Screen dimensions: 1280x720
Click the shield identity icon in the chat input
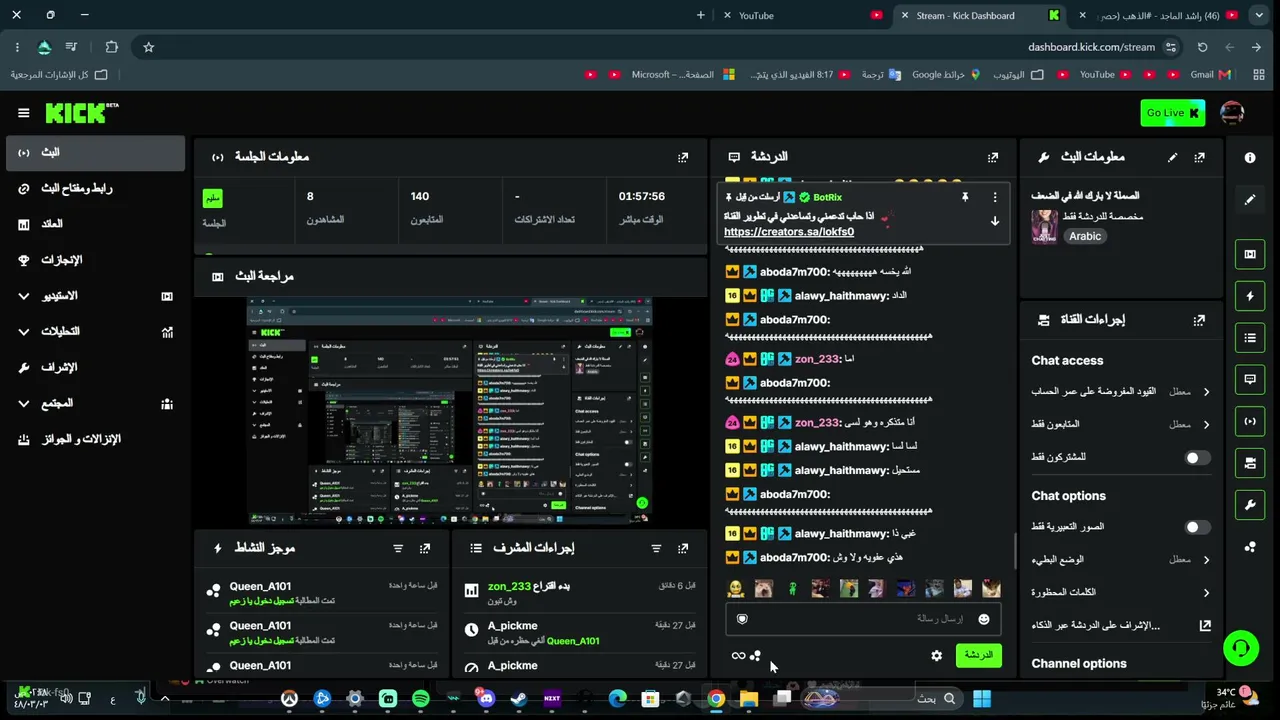(x=742, y=619)
